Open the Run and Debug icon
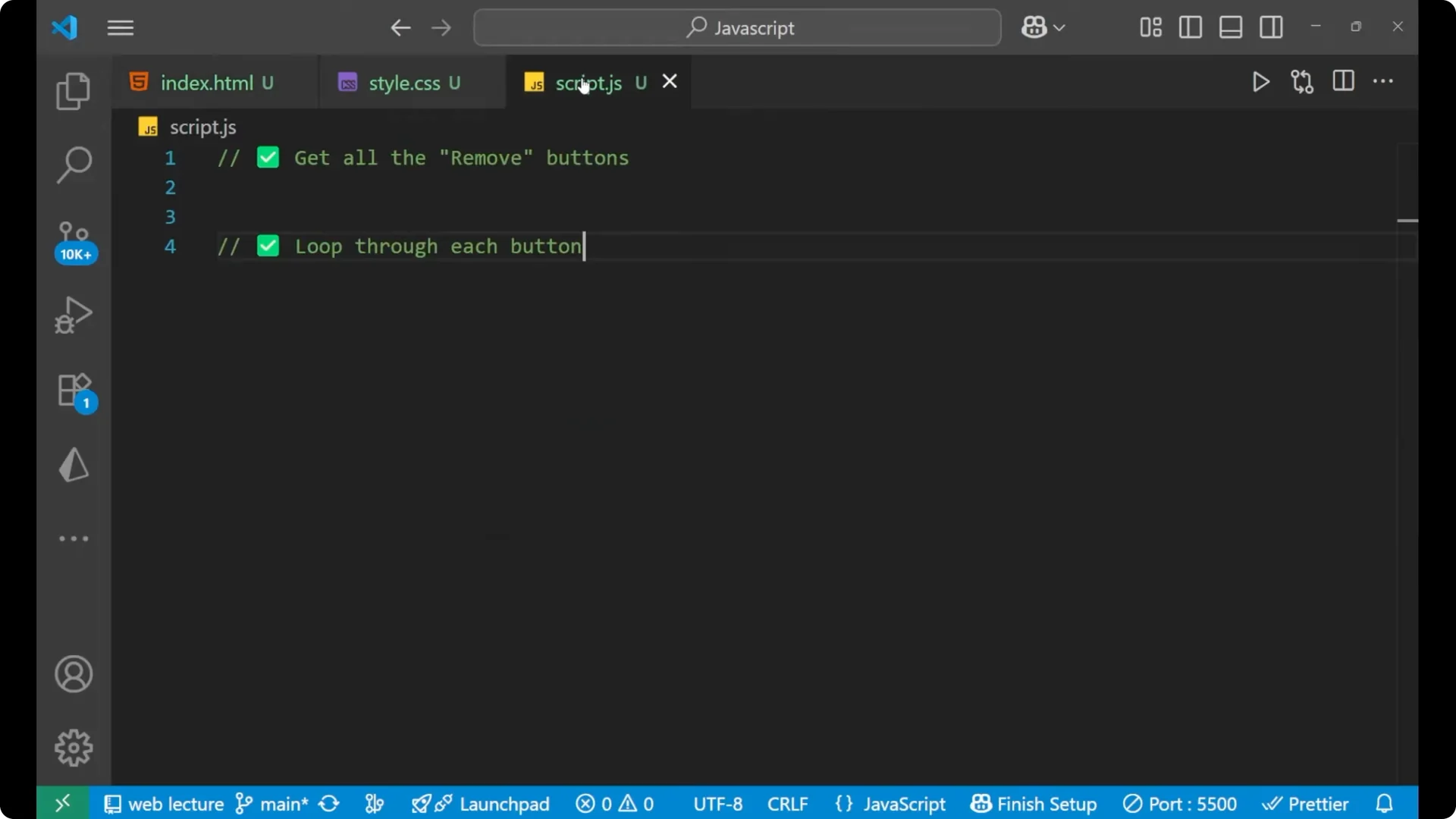This screenshot has width=1456, height=819. (x=73, y=315)
